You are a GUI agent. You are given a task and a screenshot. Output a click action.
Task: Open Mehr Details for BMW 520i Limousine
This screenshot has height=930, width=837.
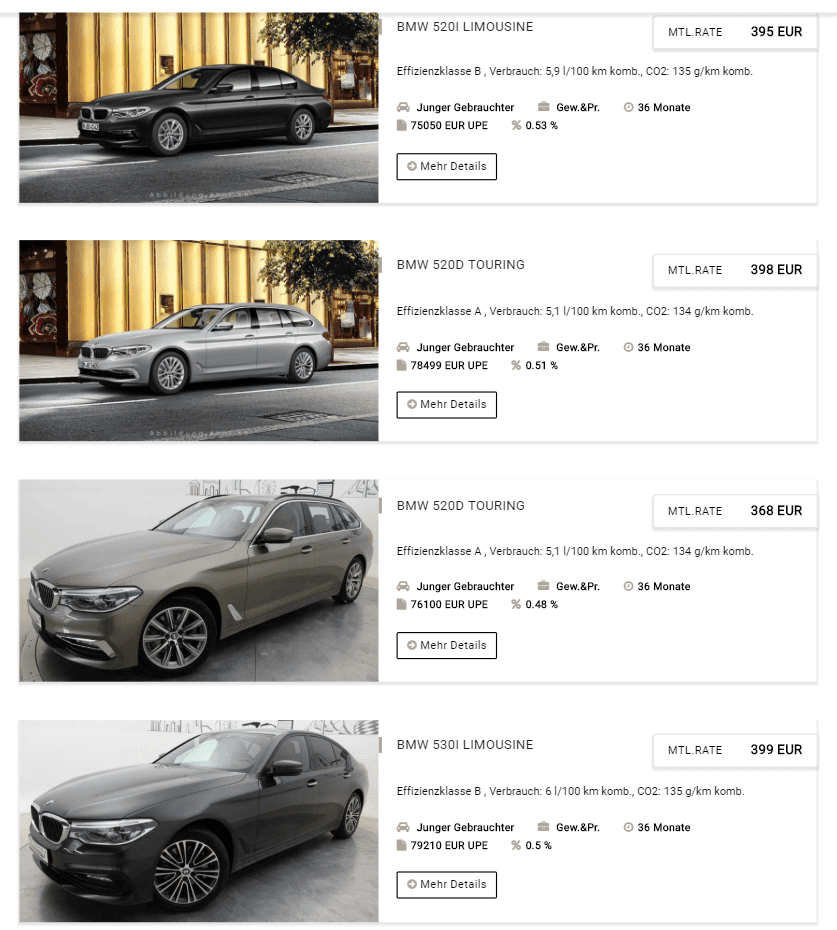point(446,167)
